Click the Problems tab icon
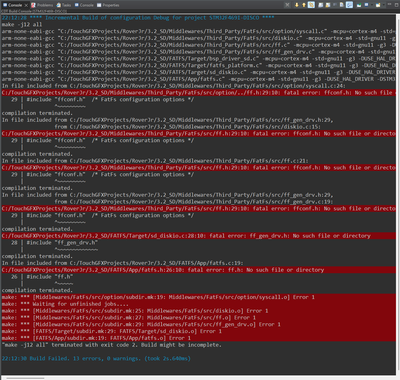 [x=33, y=5]
